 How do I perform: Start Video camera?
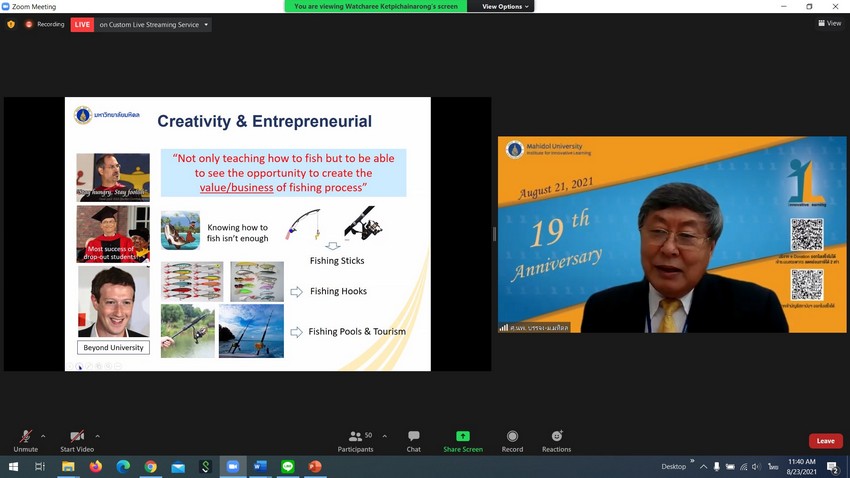point(77,440)
